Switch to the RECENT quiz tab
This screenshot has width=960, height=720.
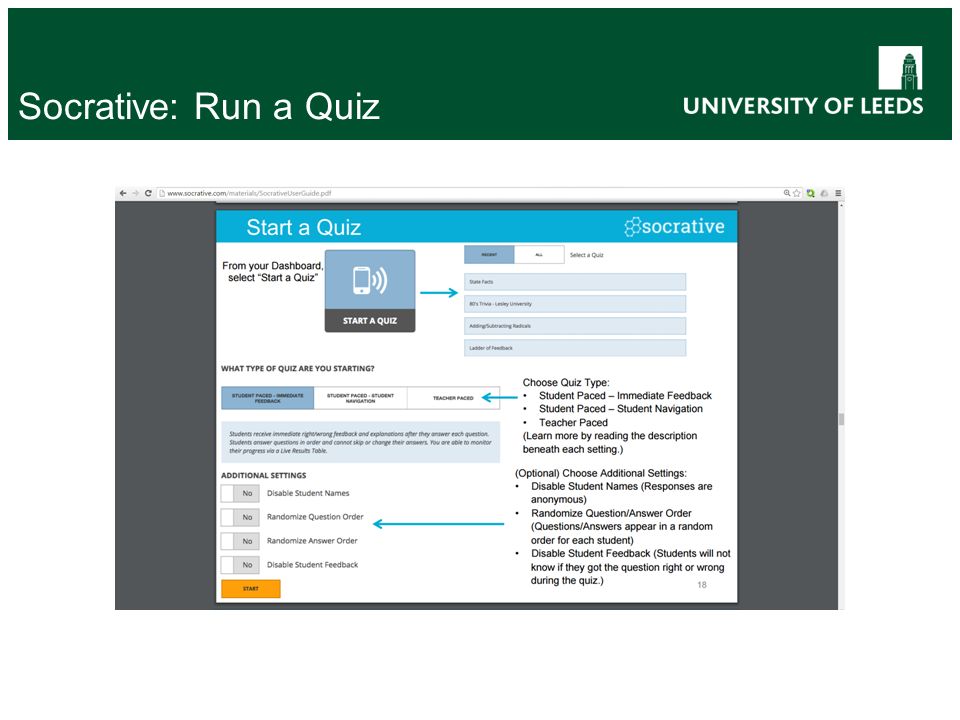pyautogui.click(x=489, y=255)
